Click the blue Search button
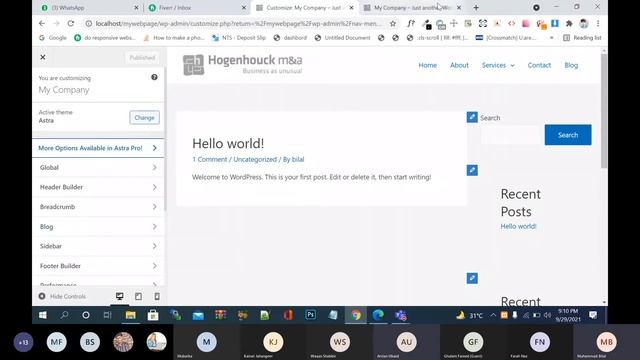 568,135
